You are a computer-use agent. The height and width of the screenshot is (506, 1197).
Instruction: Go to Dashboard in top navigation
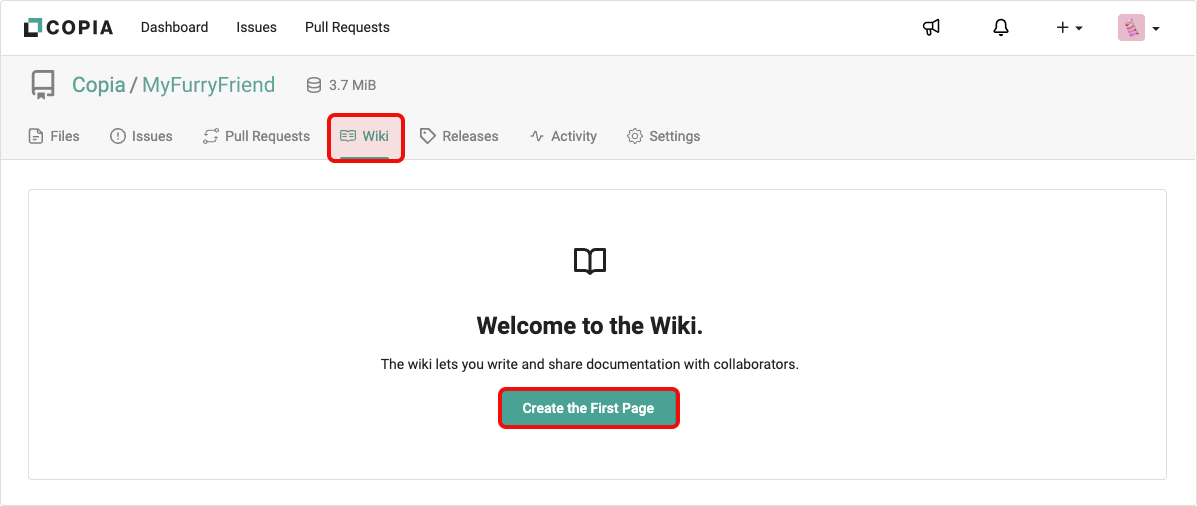pos(174,27)
